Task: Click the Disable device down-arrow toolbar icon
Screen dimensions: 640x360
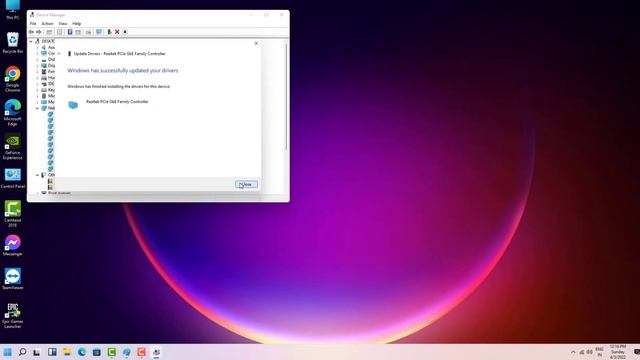Action: 125,32
